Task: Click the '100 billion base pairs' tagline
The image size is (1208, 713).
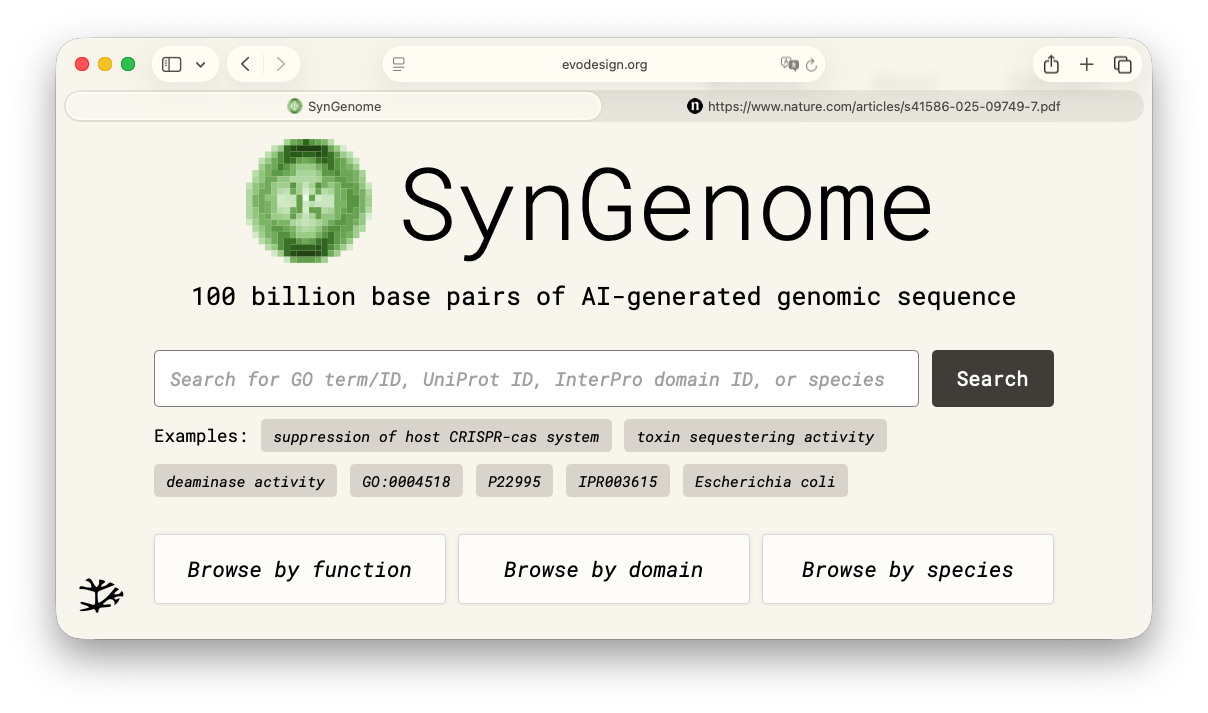Action: tap(604, 297)
